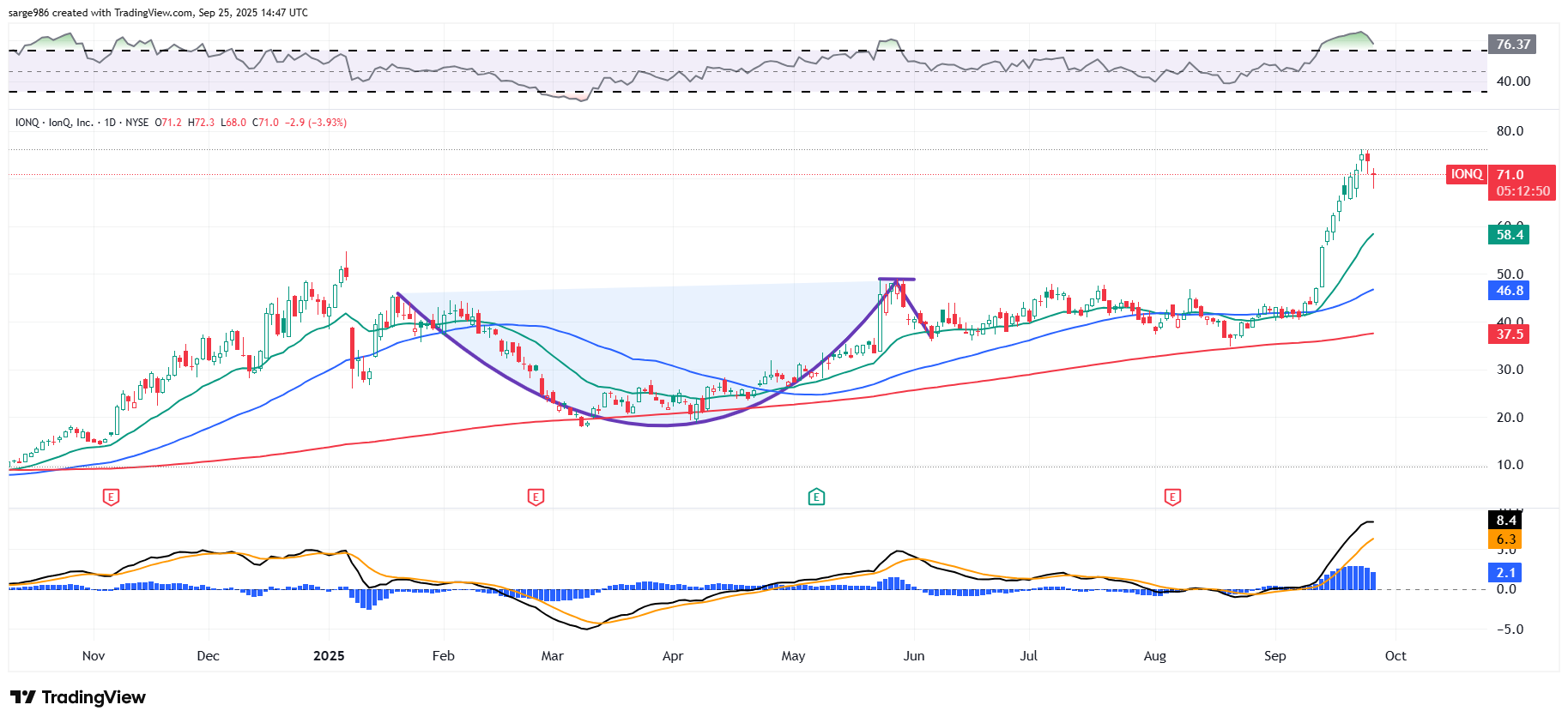Click the 40.00 label on RSI scale
Image resolution: width=1568 pixels, height=723 pixels.
1513,81
